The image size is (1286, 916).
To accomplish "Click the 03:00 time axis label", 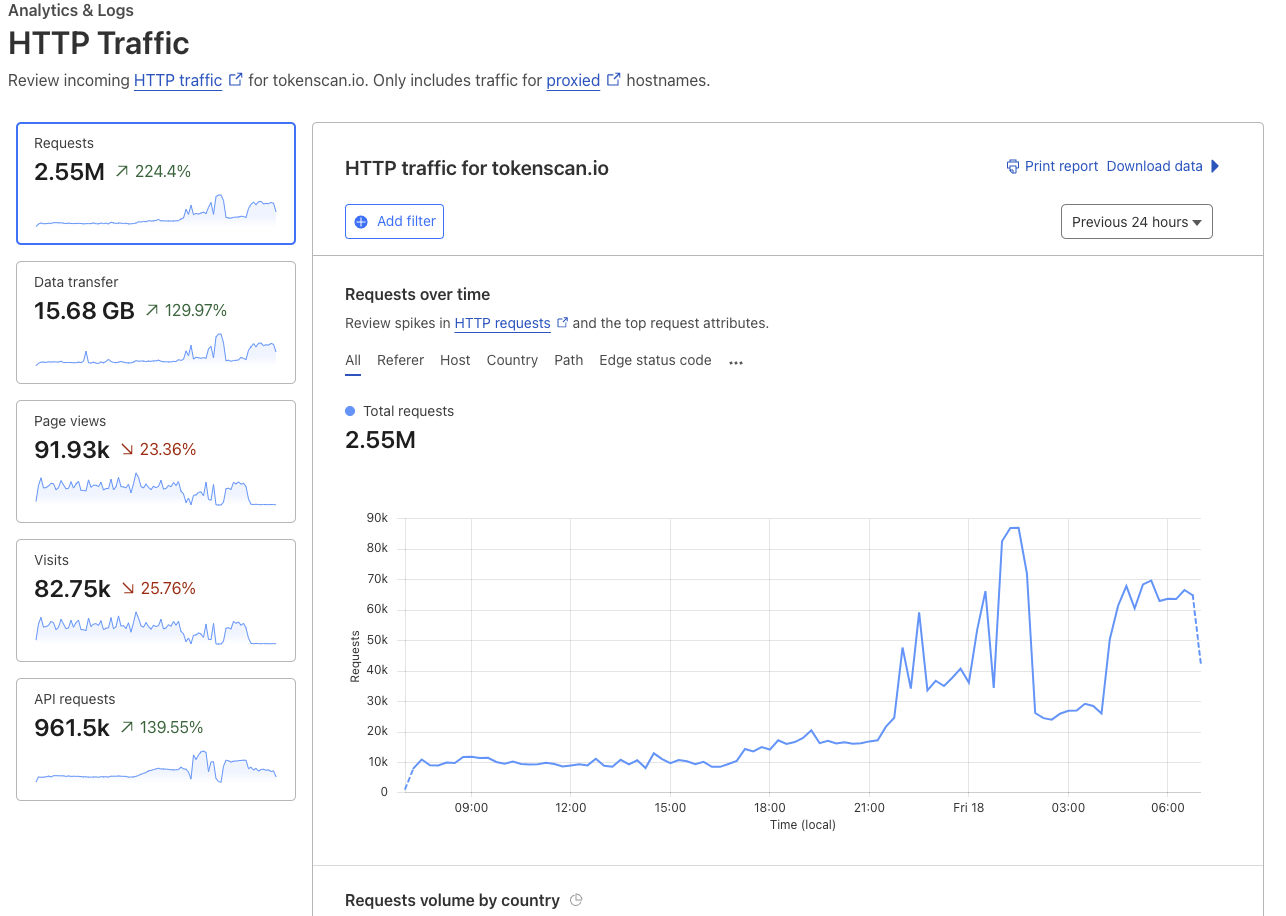I will [x=1068, y=807].
